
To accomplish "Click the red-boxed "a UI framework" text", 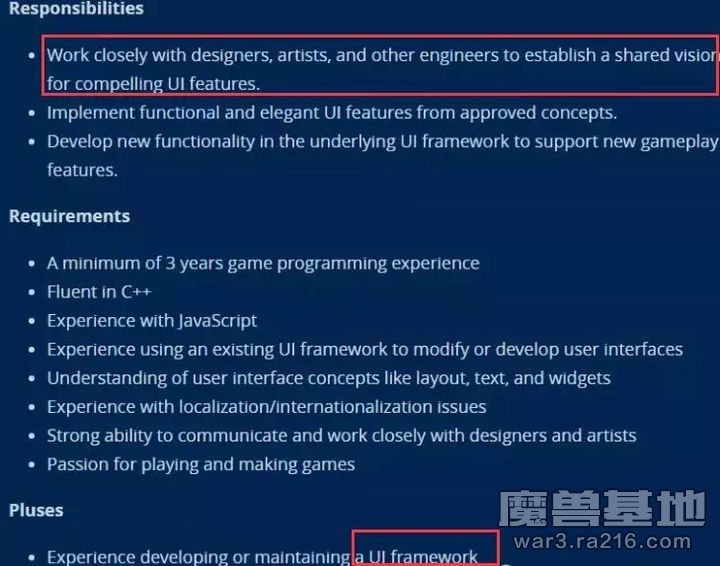I will 424,556.
